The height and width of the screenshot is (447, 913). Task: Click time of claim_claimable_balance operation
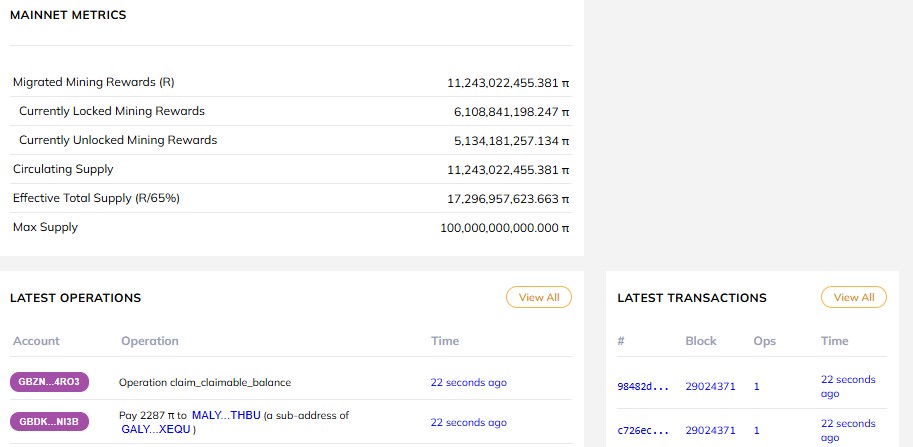pos(469,382)
